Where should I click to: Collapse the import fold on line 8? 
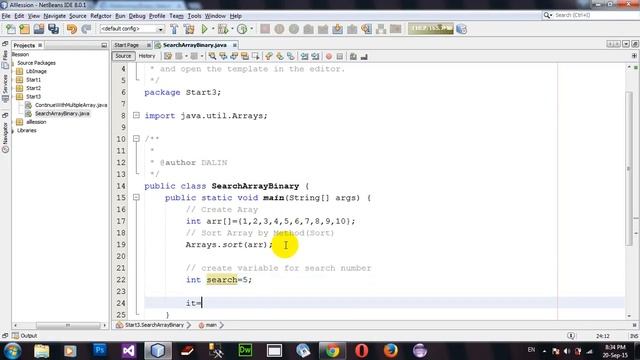point(136,116)
